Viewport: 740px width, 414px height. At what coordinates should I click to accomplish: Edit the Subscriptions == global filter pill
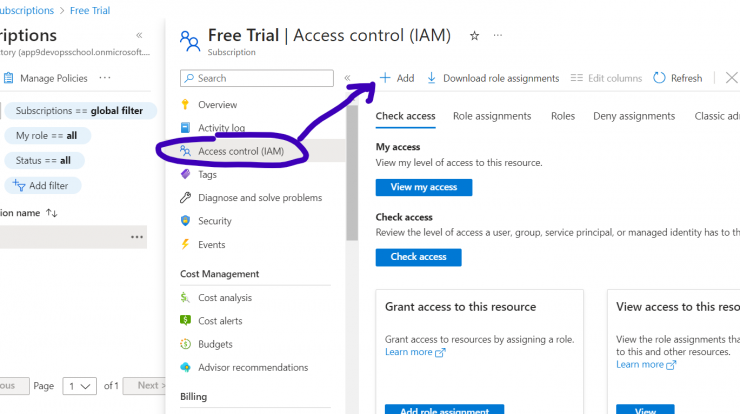click(x=80, y=111)
